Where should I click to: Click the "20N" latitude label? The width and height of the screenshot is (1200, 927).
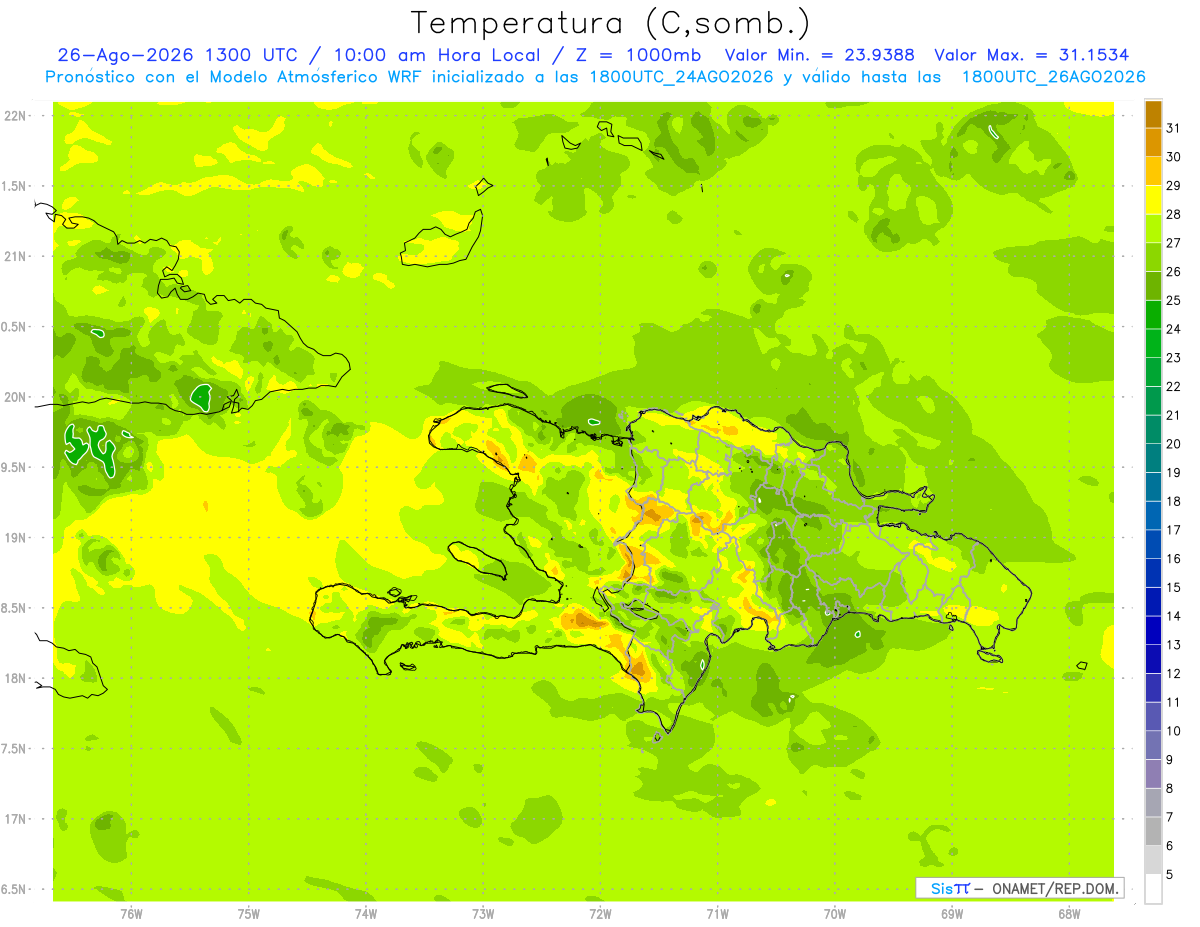coord(17,397)
